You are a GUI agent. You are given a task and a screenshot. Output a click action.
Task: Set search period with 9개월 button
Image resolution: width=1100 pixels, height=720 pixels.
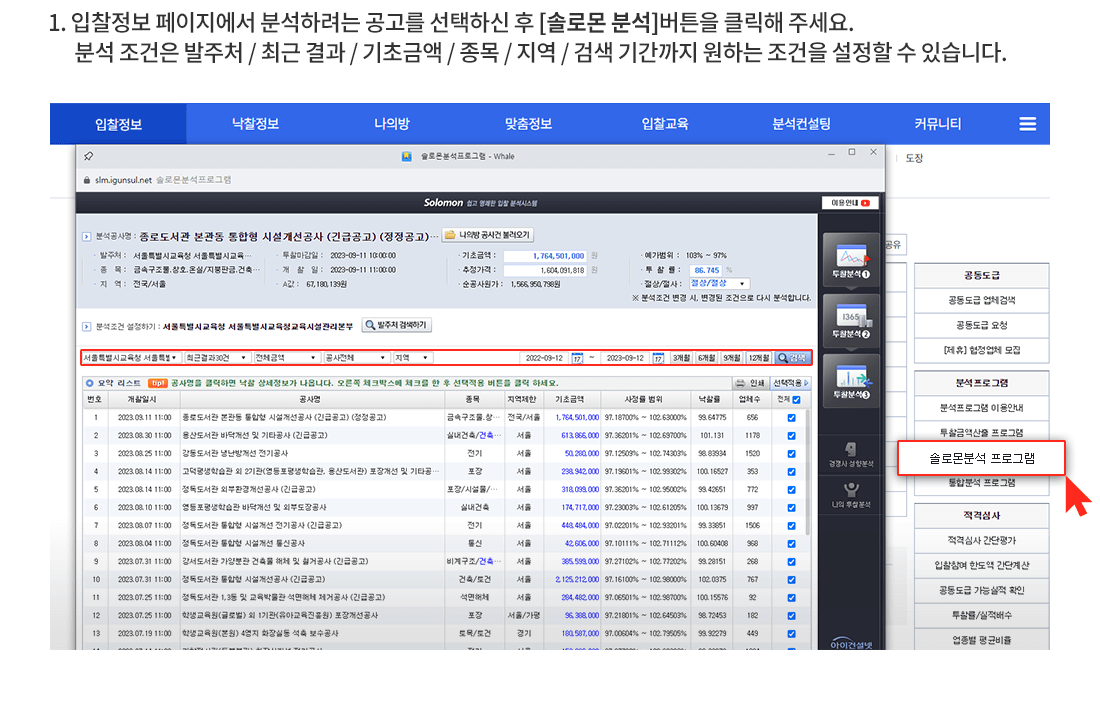coord(732,358)
